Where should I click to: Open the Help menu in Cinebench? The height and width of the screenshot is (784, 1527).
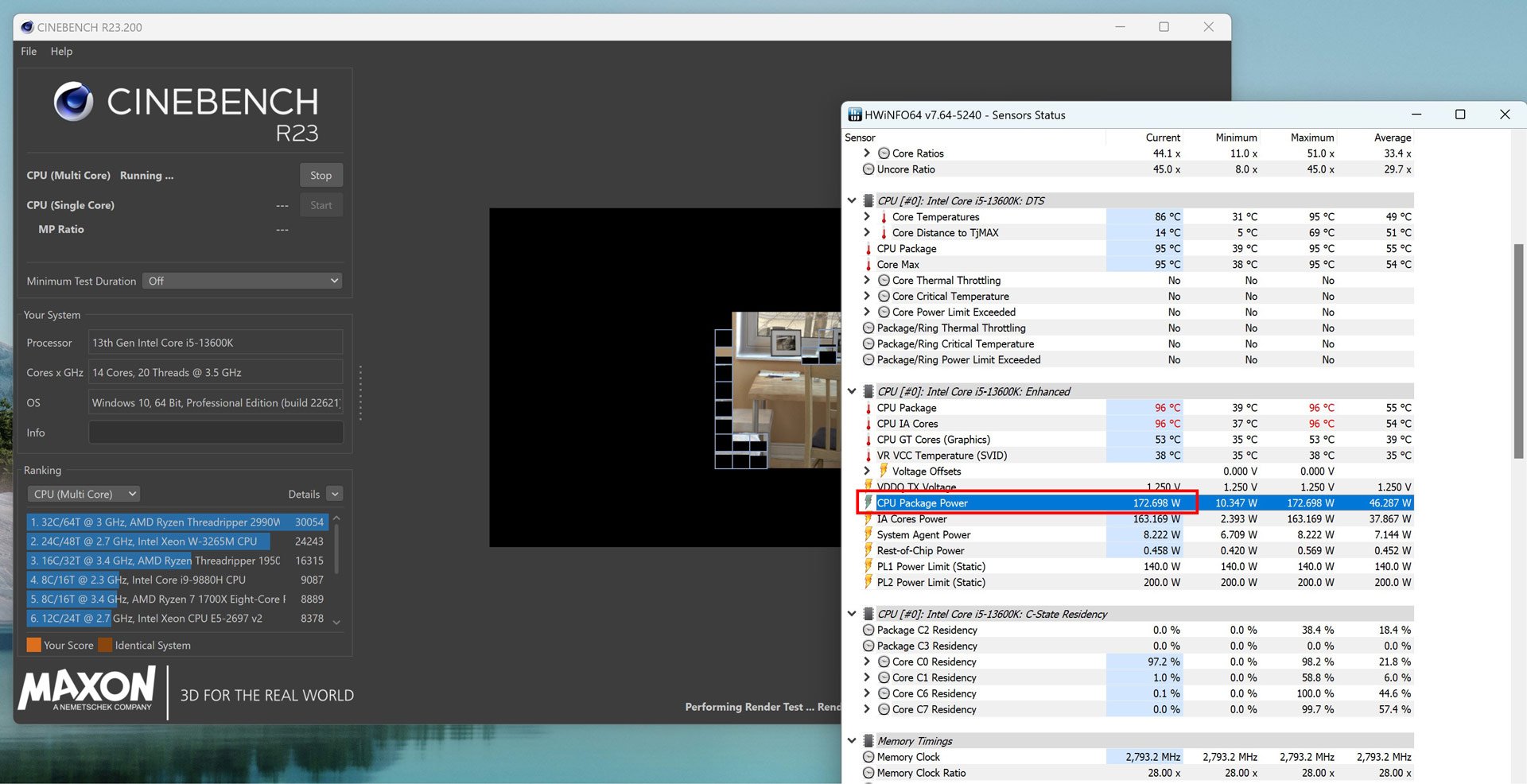click(61, 51)
